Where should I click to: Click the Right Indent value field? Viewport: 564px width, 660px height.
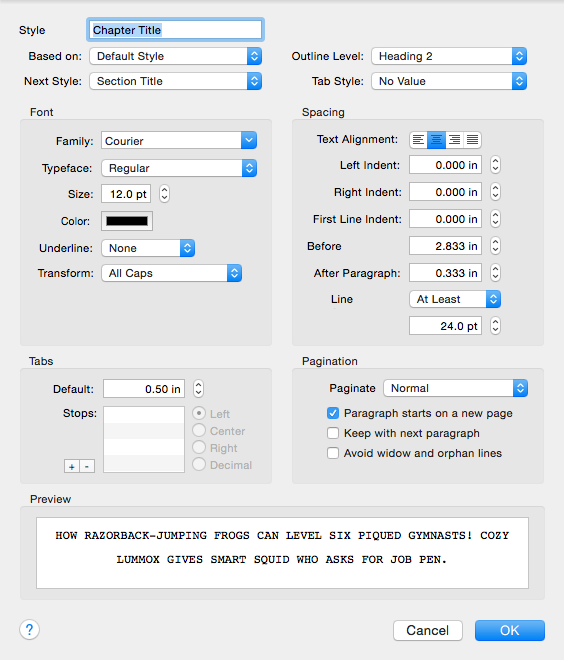[x=445, y=192]
